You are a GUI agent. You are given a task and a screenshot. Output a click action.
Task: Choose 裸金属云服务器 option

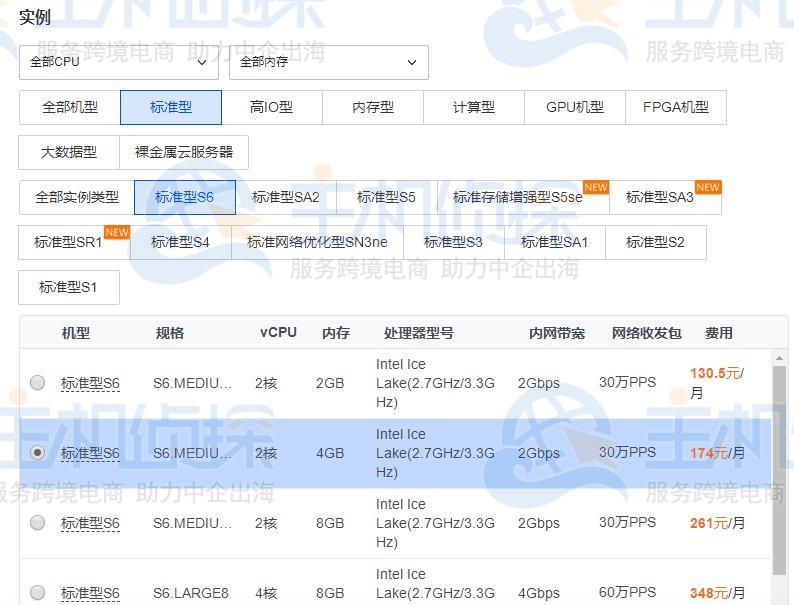[183, 152]
